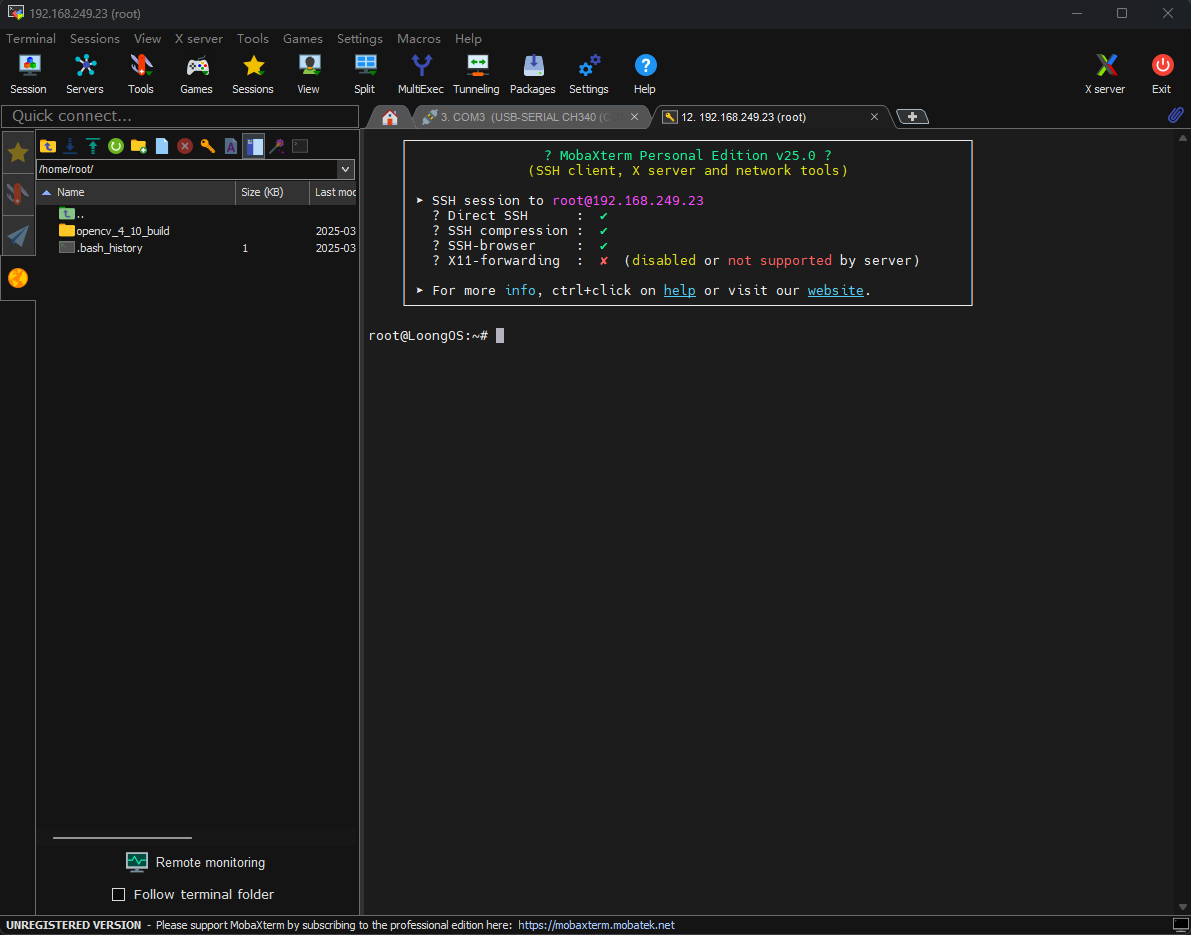The width and height of the screenshot is (1191, 935).
Task: Sort files by Last modified column
Action: [334, 192]
